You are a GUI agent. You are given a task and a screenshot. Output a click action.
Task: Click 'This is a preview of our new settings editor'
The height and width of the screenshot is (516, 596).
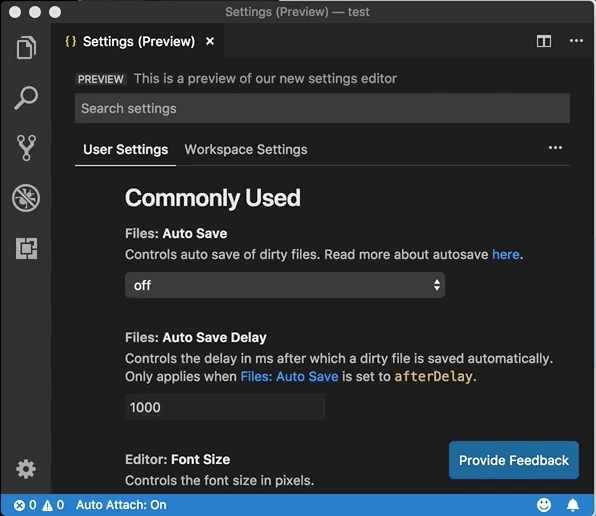[x=265, y=79]
